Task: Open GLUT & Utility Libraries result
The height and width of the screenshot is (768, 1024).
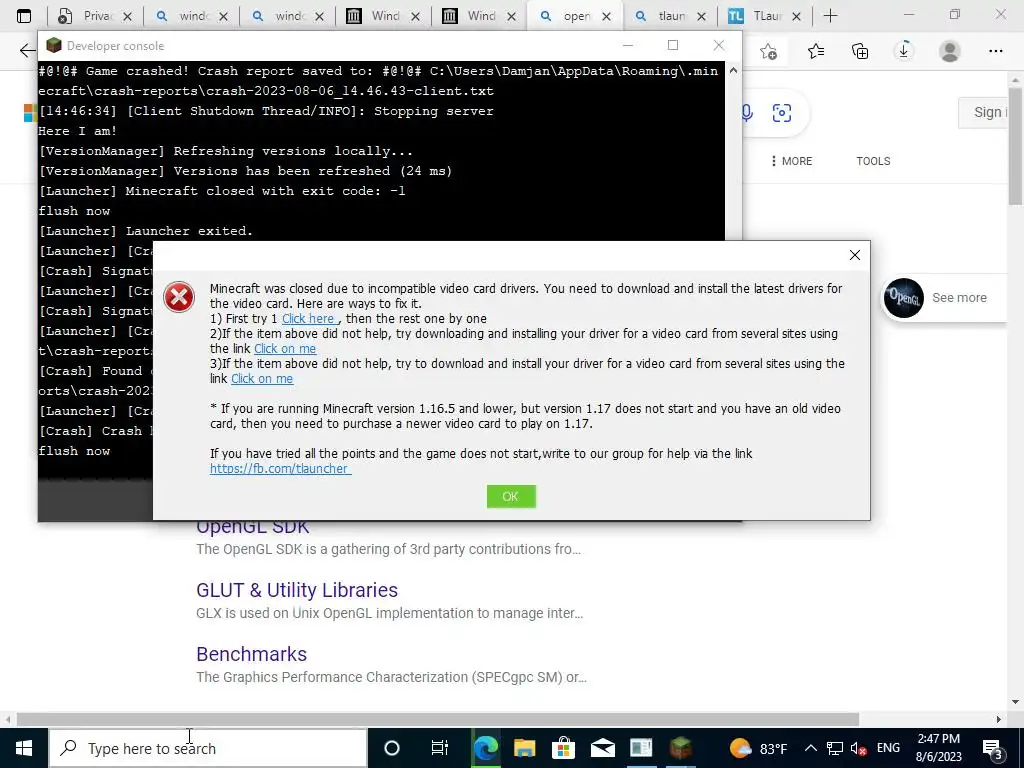Action: click(296, 590)
